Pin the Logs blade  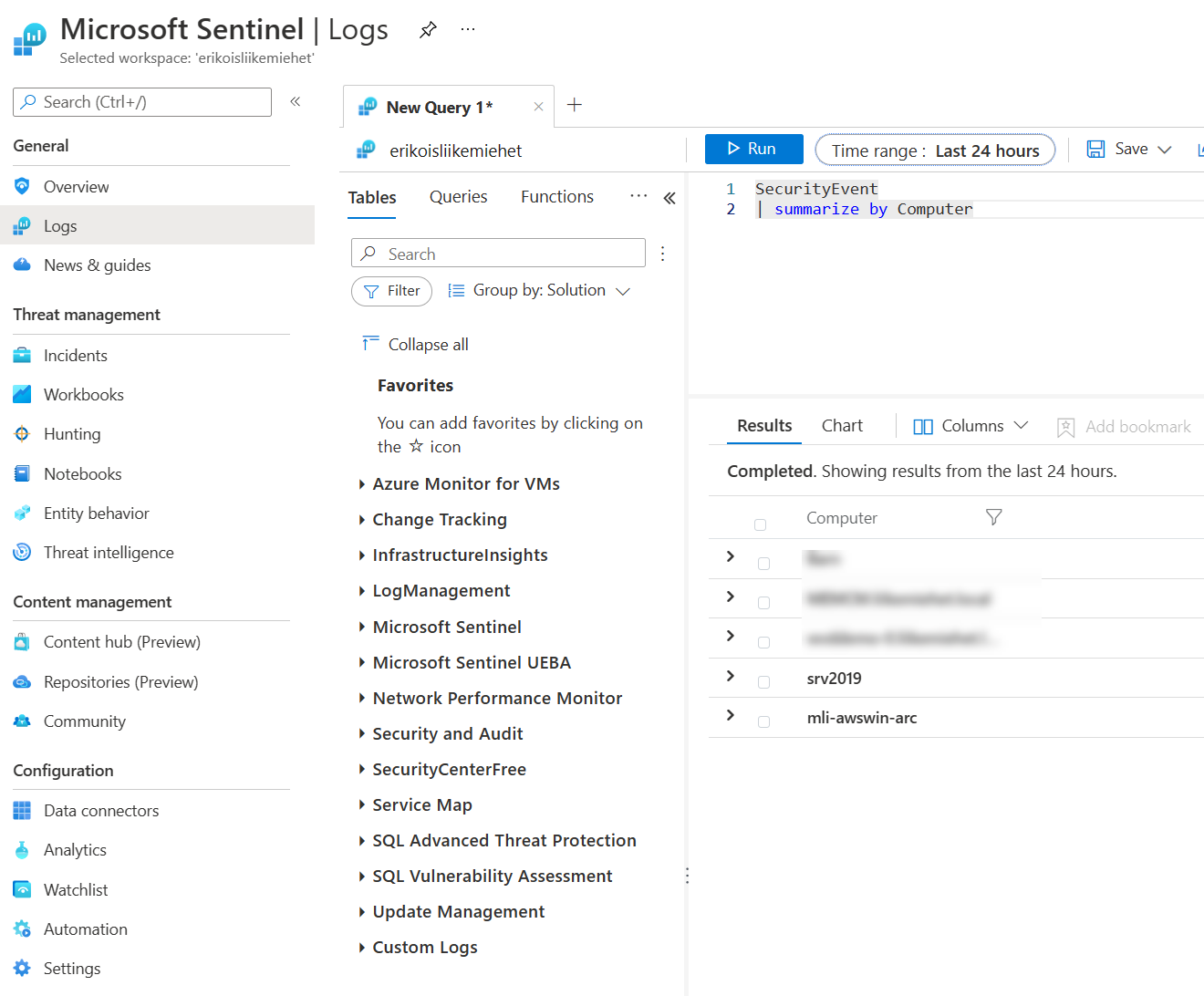(x=428, y=28)
